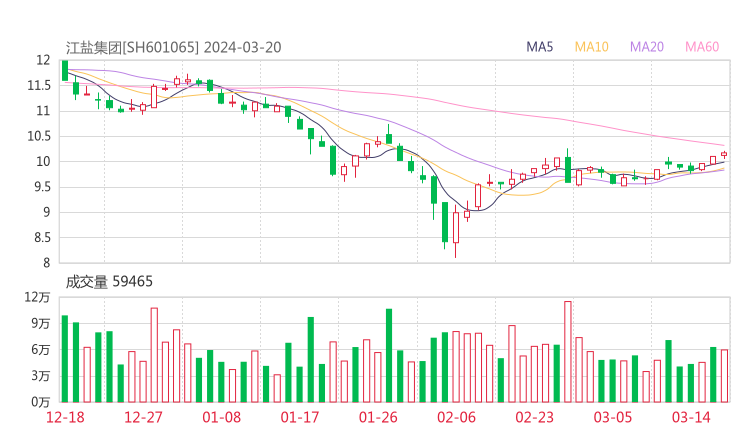Click the 9.5 price axis label
Viewport: 740px width, 440px height.
pos(41,187)
